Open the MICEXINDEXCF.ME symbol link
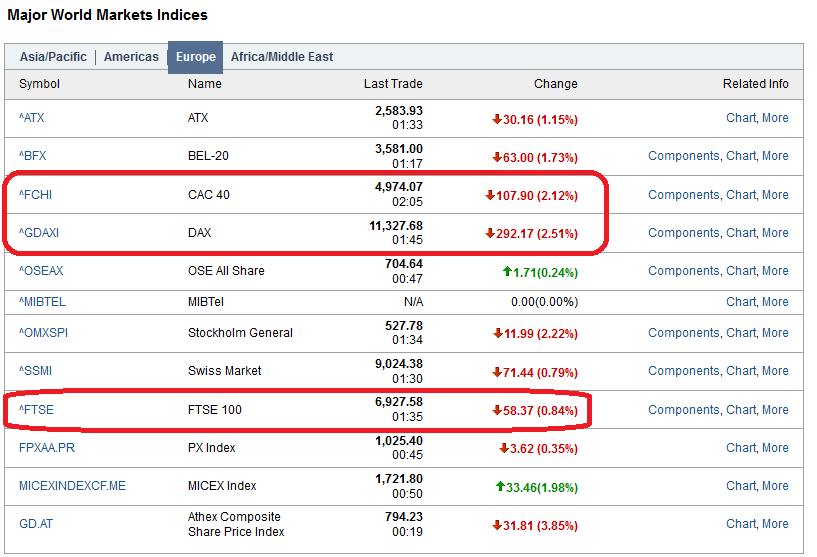817x557 pixels. [x=72, y=486]
